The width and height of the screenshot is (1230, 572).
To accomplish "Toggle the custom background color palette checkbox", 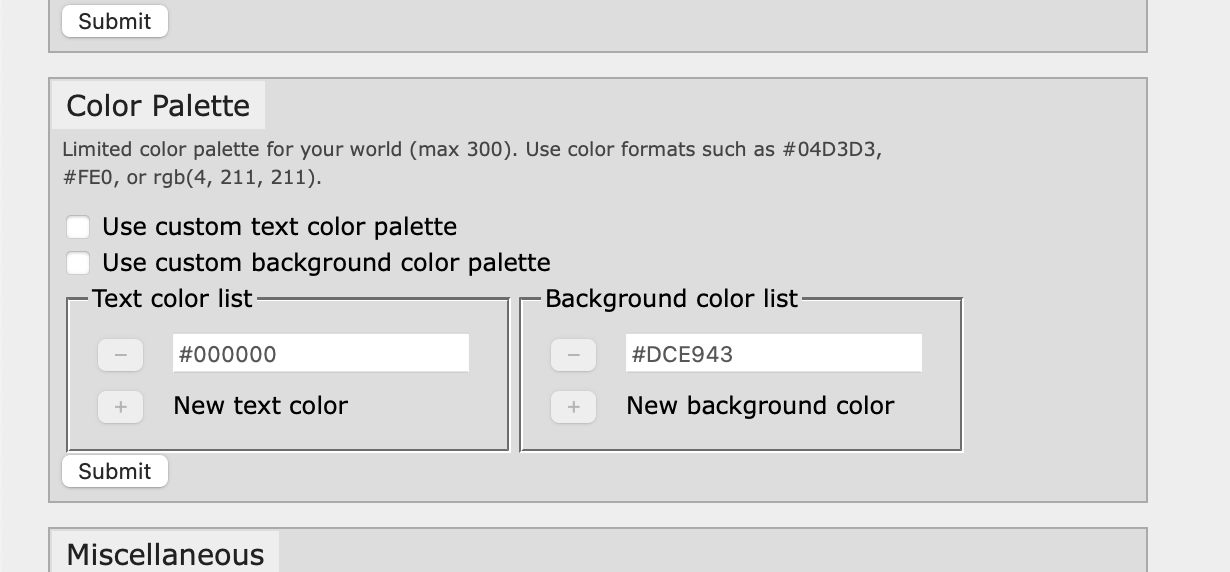I will click(78, 263).
